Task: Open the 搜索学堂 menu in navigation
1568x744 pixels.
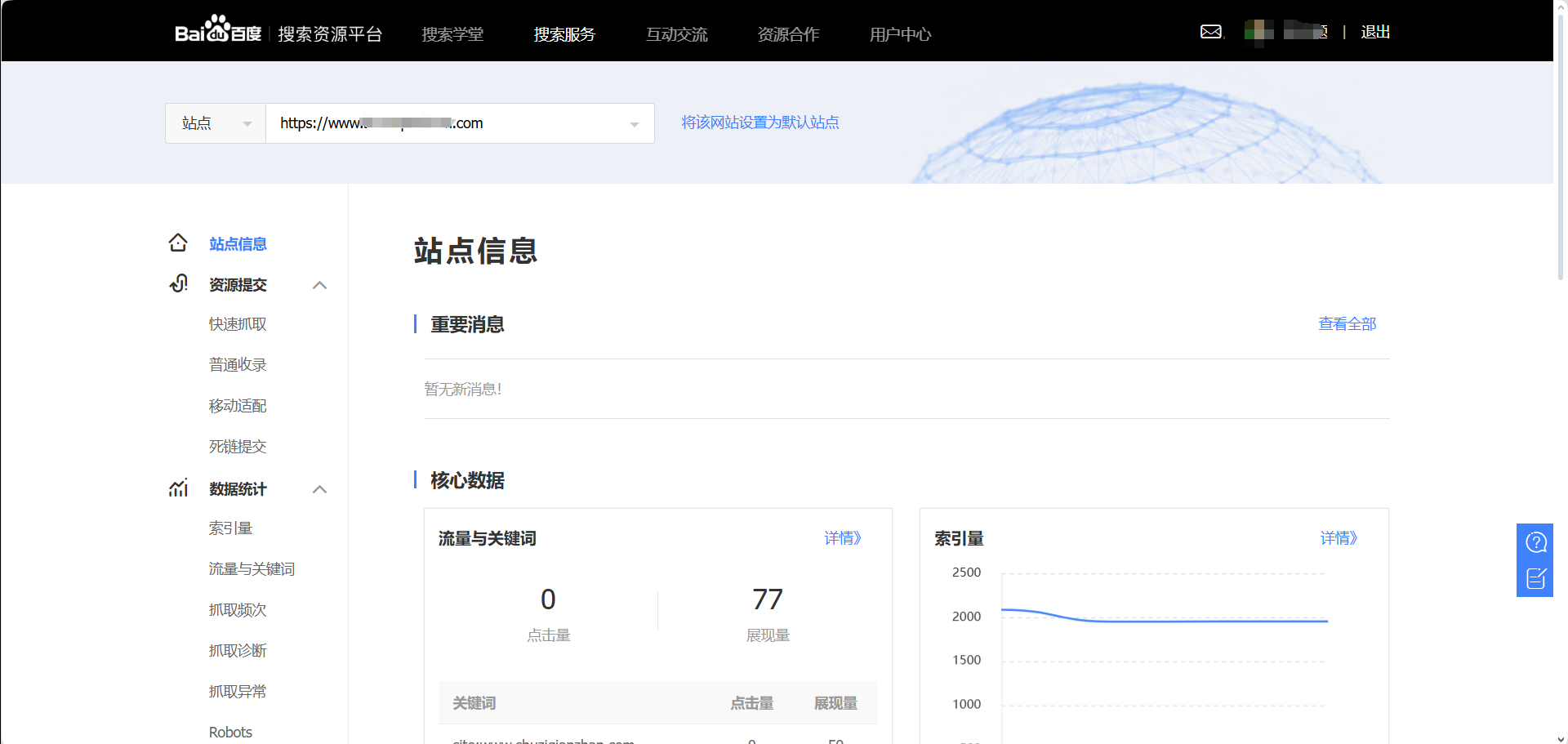Action: click(x=452, y=34)
